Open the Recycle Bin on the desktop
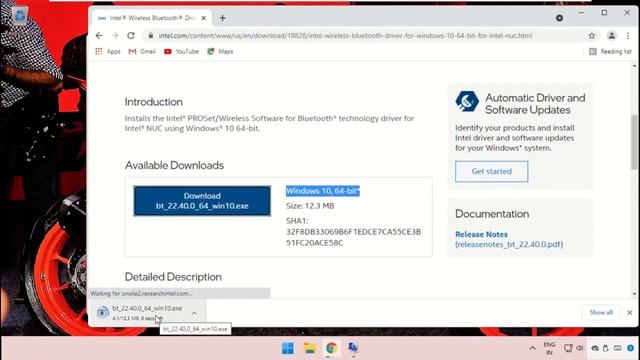 coord(19,16)
